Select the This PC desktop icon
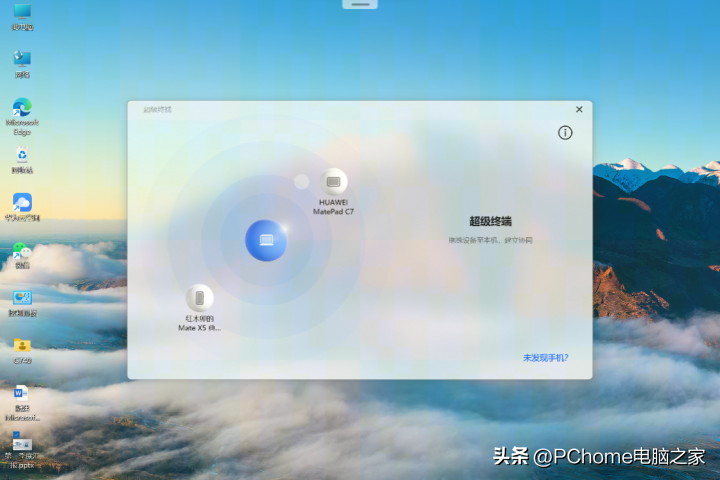This screenshot has height=480, width=720. [22, 13]
